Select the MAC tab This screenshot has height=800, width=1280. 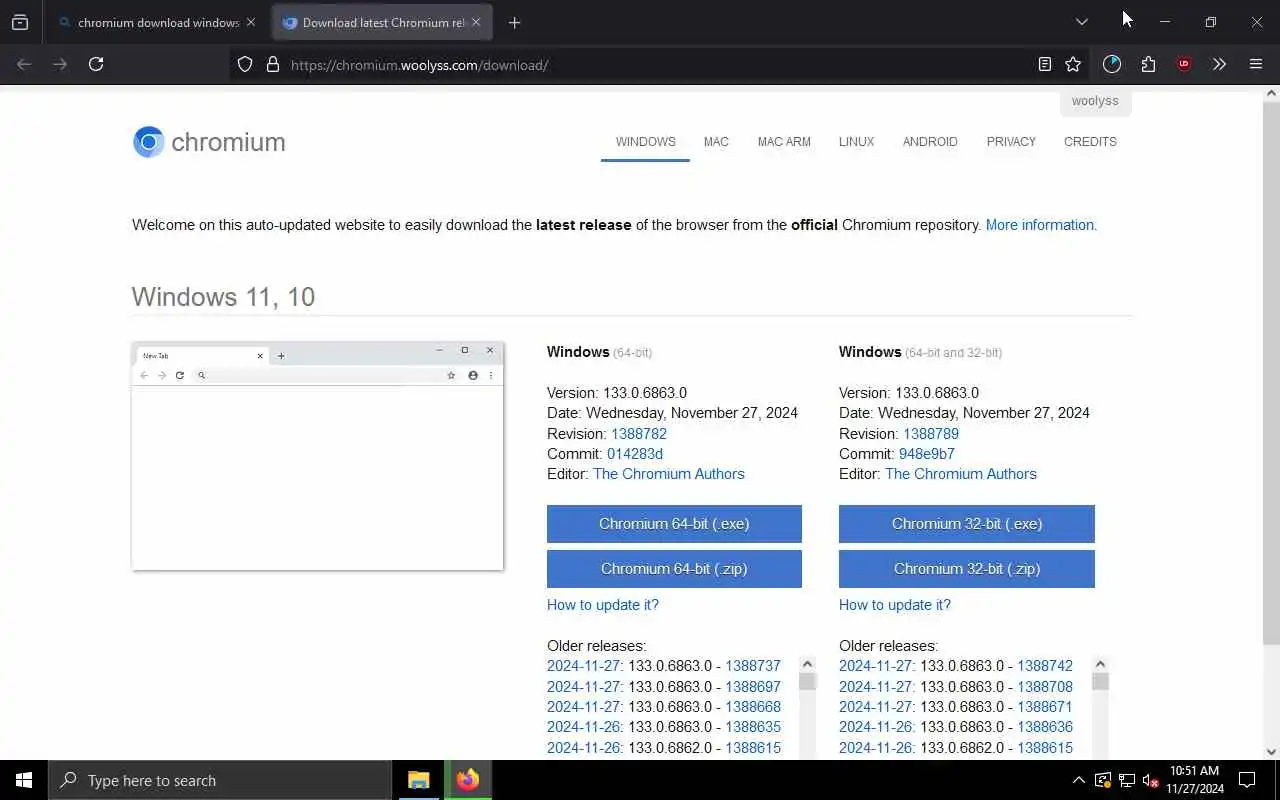(716, 142)
